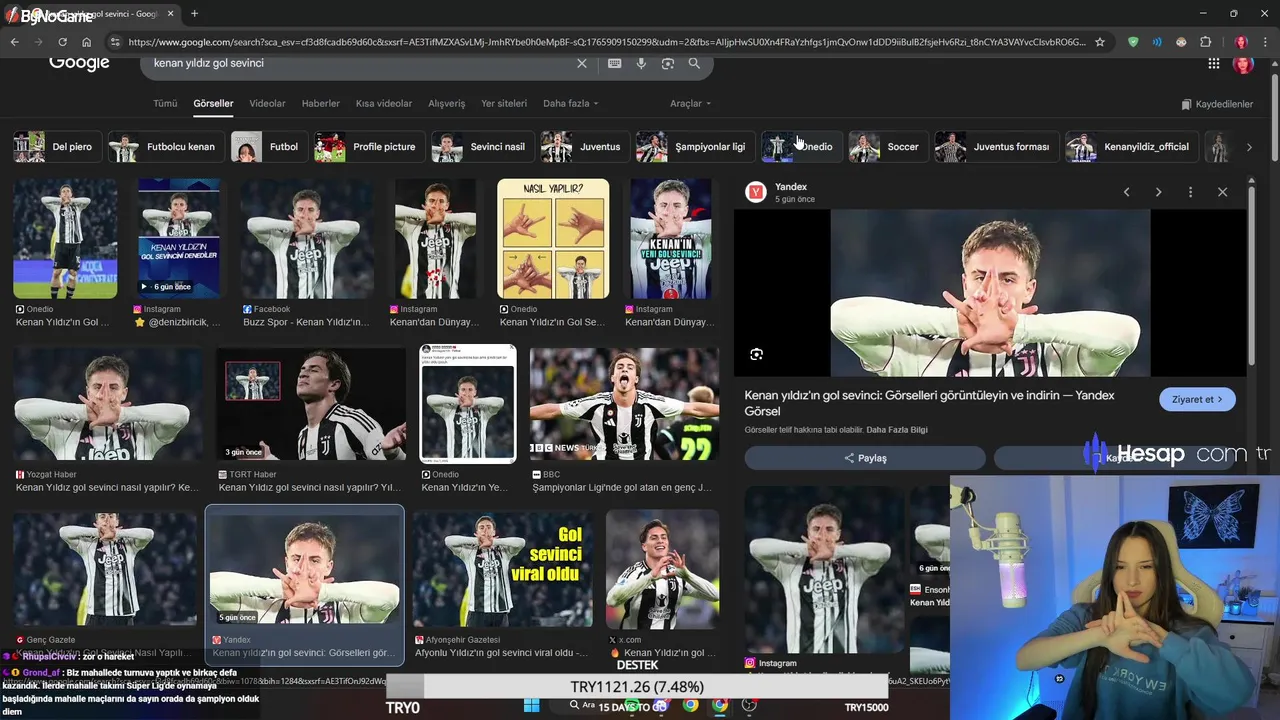
Task: Show previous image in preview panel
Action: [x=1126, y=192]
